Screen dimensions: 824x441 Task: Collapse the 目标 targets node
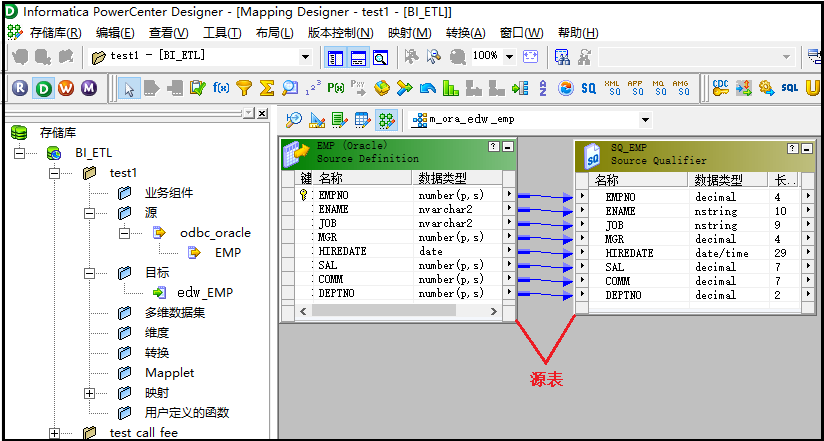[x=89, y=273]
